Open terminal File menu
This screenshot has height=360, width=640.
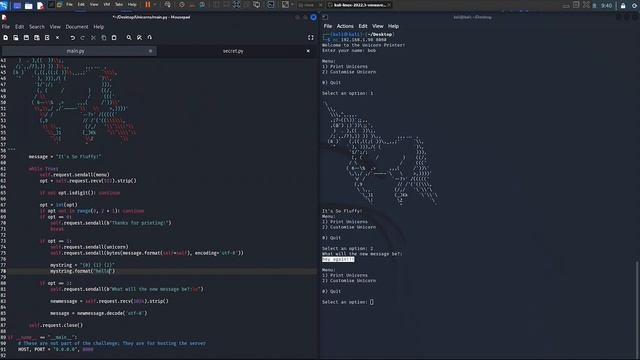coord(328,26)
